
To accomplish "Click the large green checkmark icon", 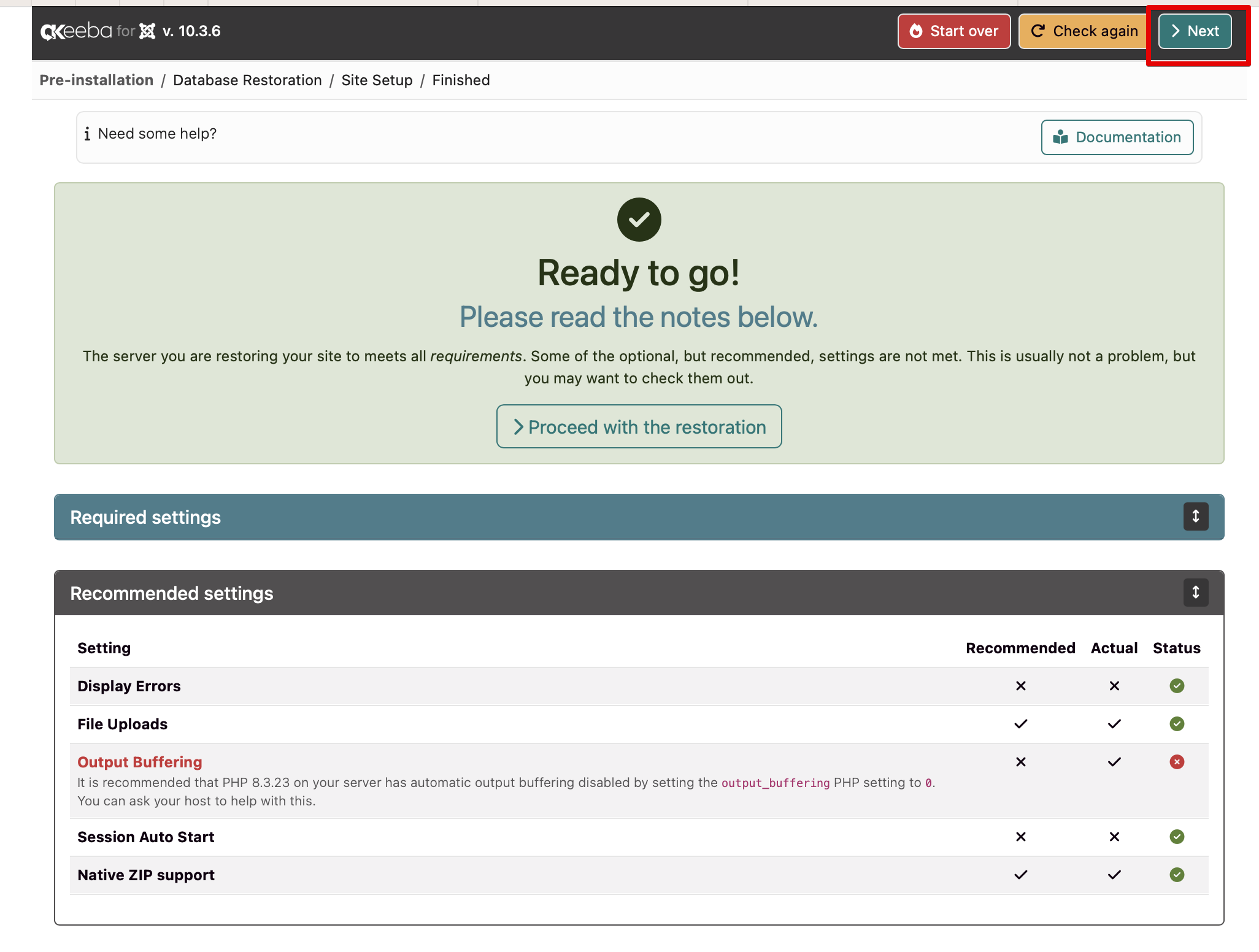I will click(x=639, y=220).
